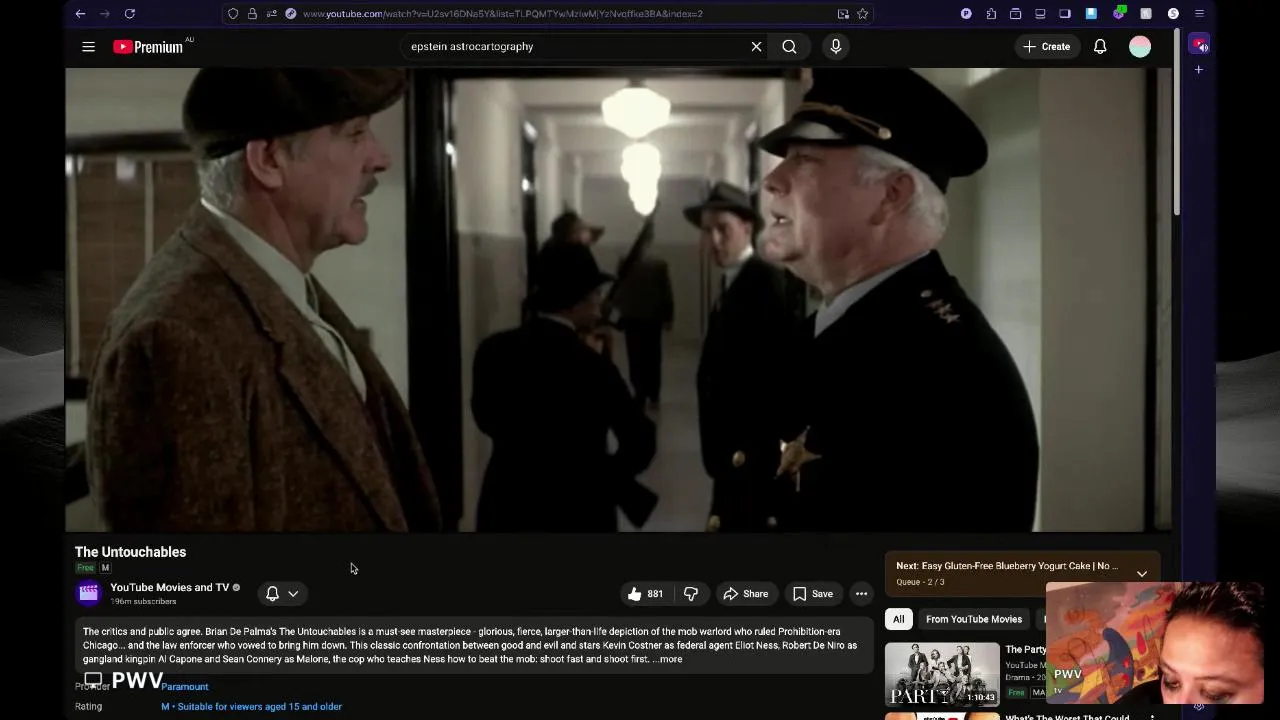Image resolution: width=1280 pixels, height=720 pixels.
Task: Select the YouTube tab with speaker icon in sidebar
Action: 1199,45
